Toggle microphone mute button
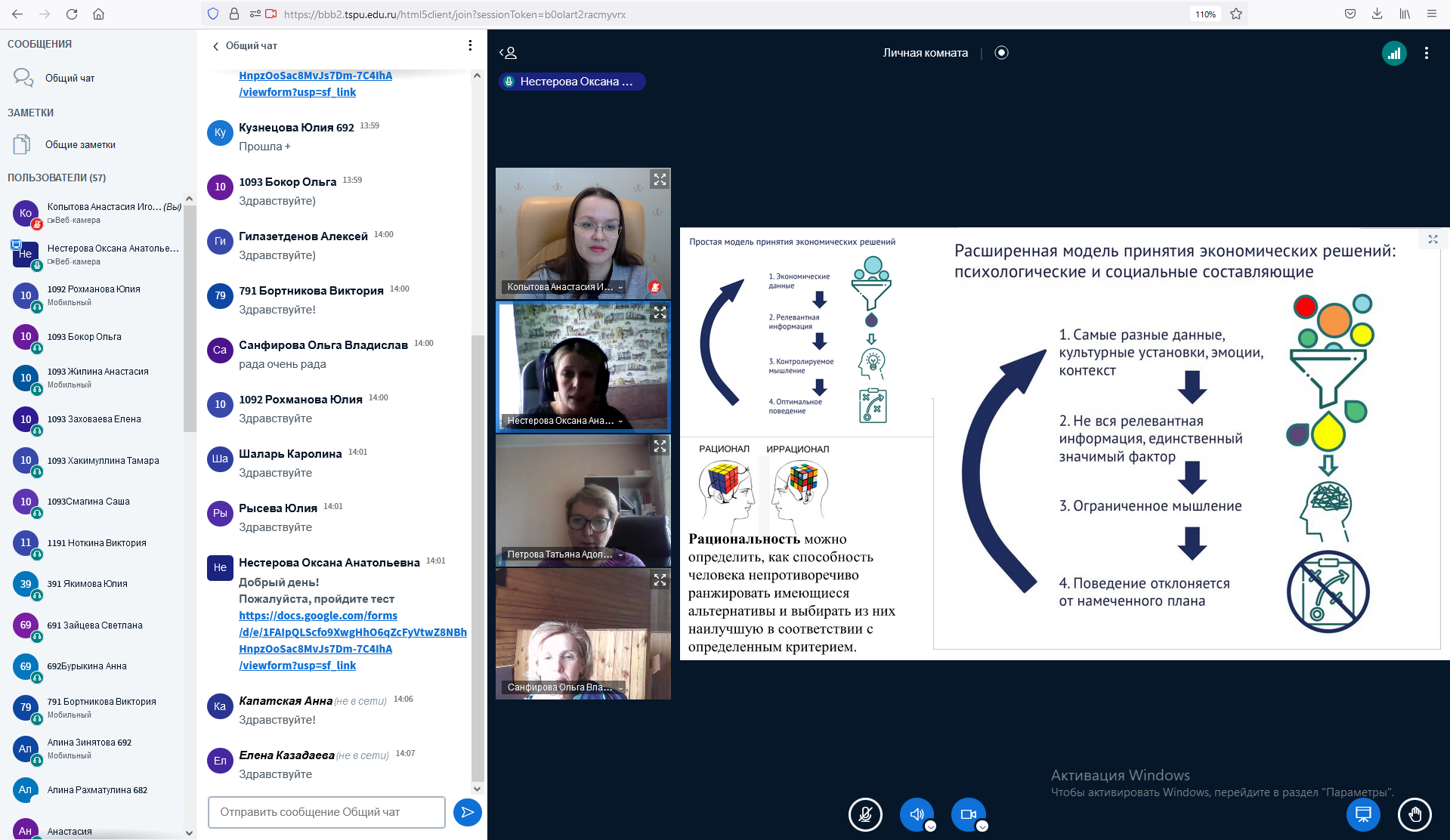This screenshot has height=840, width=1450. pos(865,814)
